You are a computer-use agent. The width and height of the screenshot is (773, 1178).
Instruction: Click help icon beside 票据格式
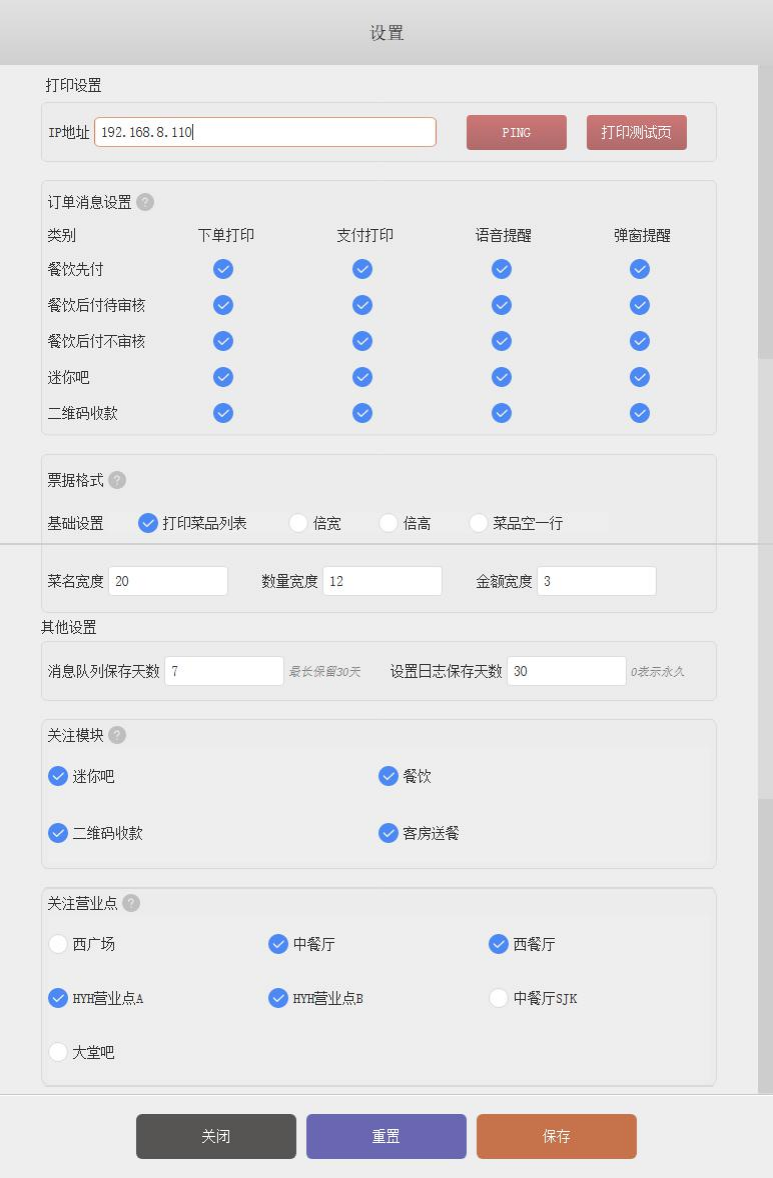pos(117,480)
